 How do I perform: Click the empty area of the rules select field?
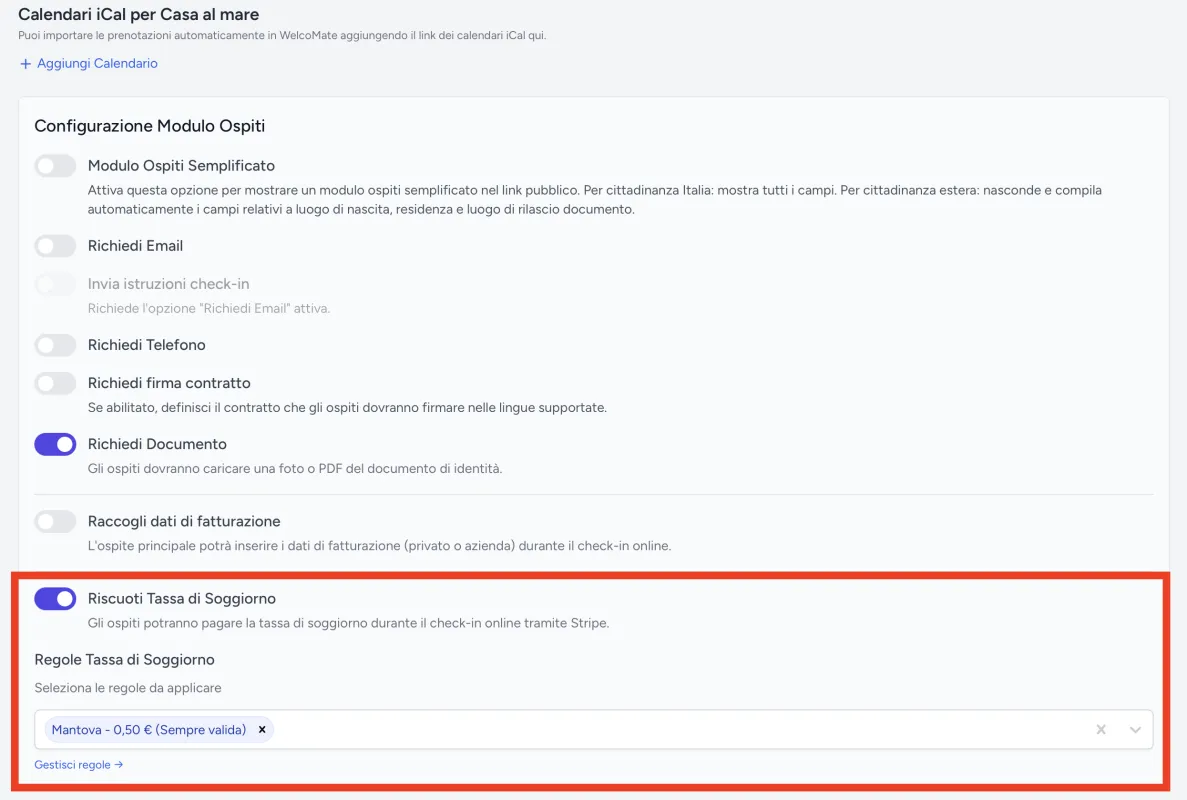(x=680, y=730)
